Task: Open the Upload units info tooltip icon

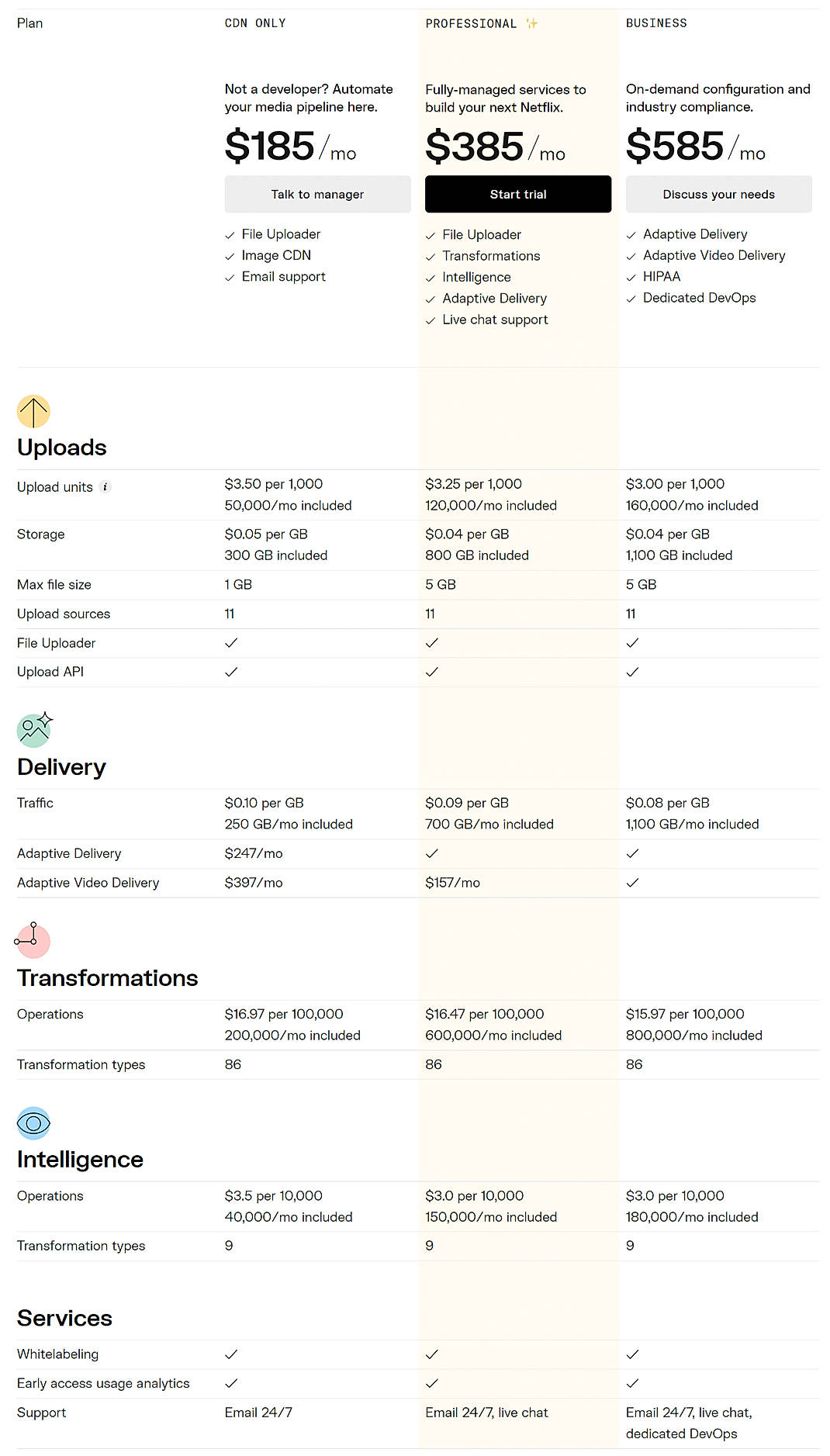Action: pyautogui.click(x=105, y=486)
